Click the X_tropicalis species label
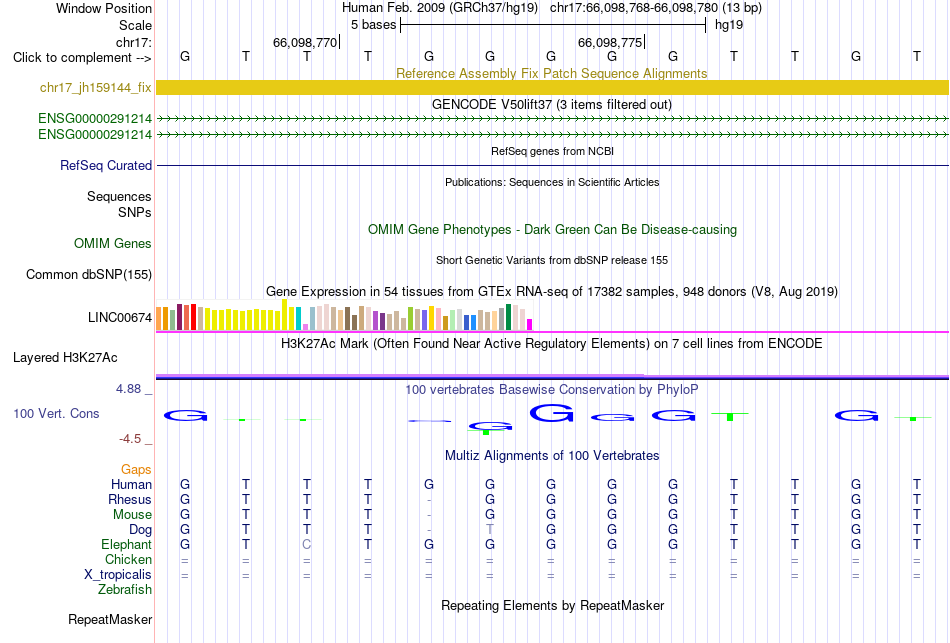This screenshot has height=643, width=950. pos(118,575)
